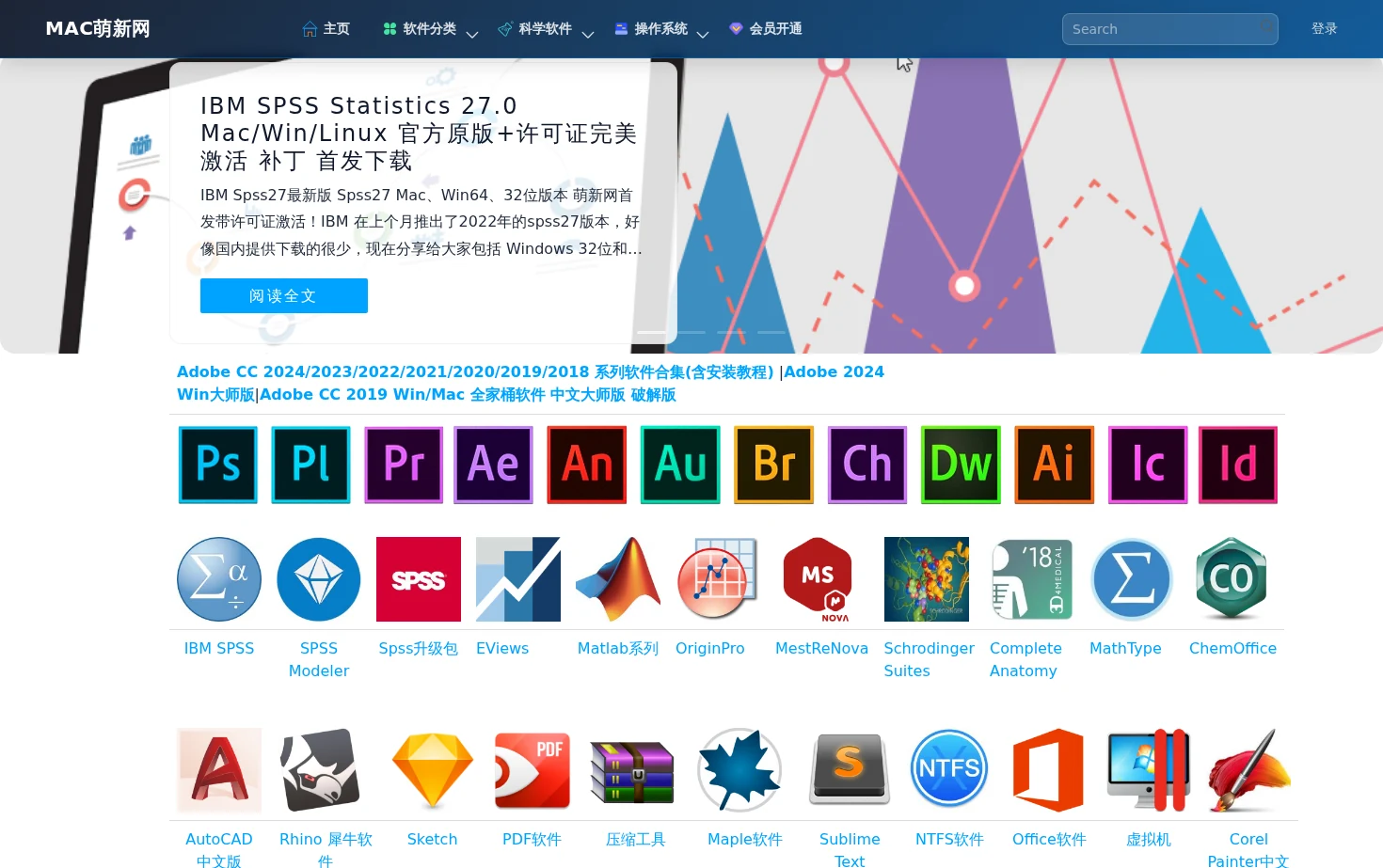Click the Matlab peak icon

point(618,579)
